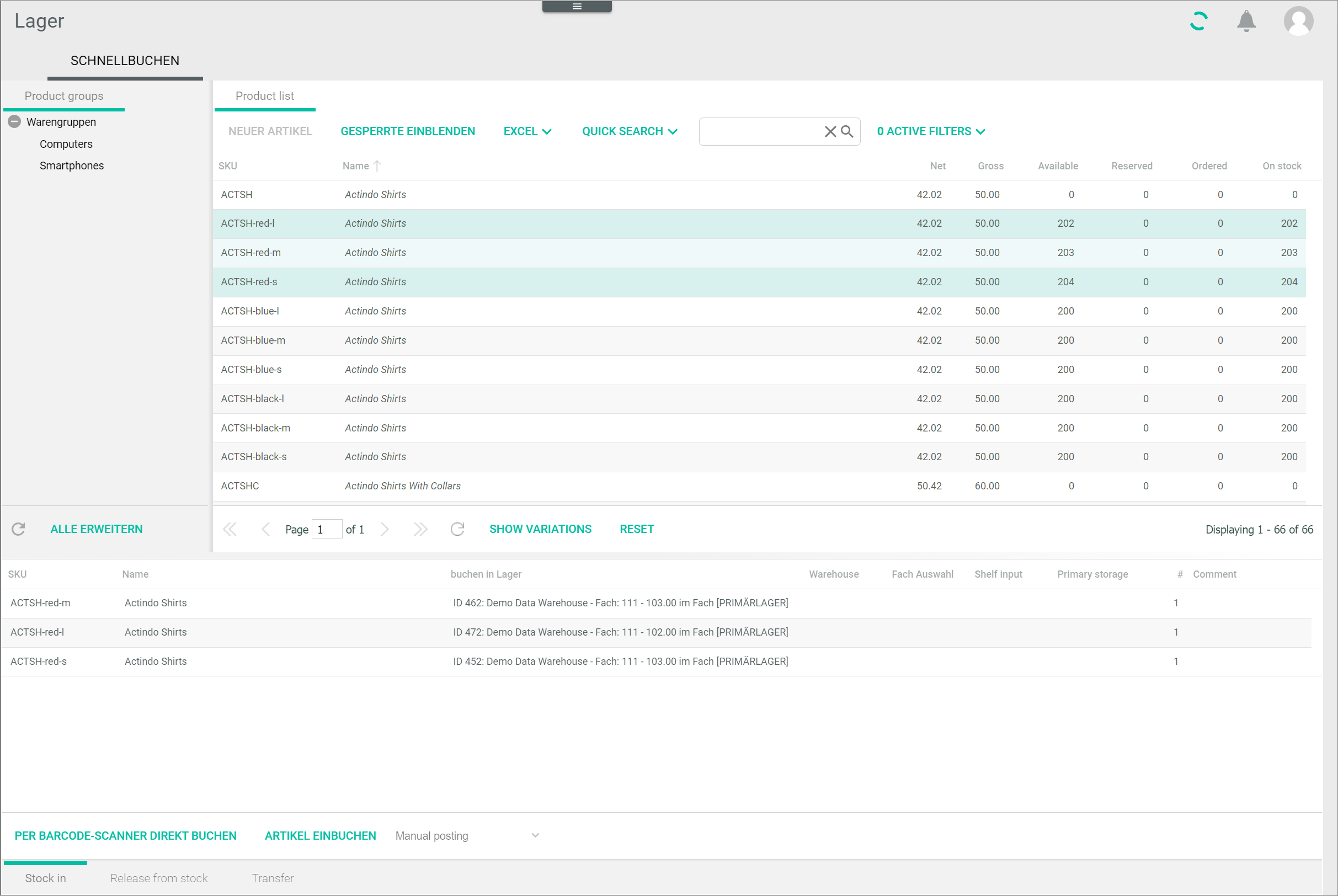Select the ACTSH-blue-m row
Viewport: 1338px width, 896px height.
coord(759,340)
